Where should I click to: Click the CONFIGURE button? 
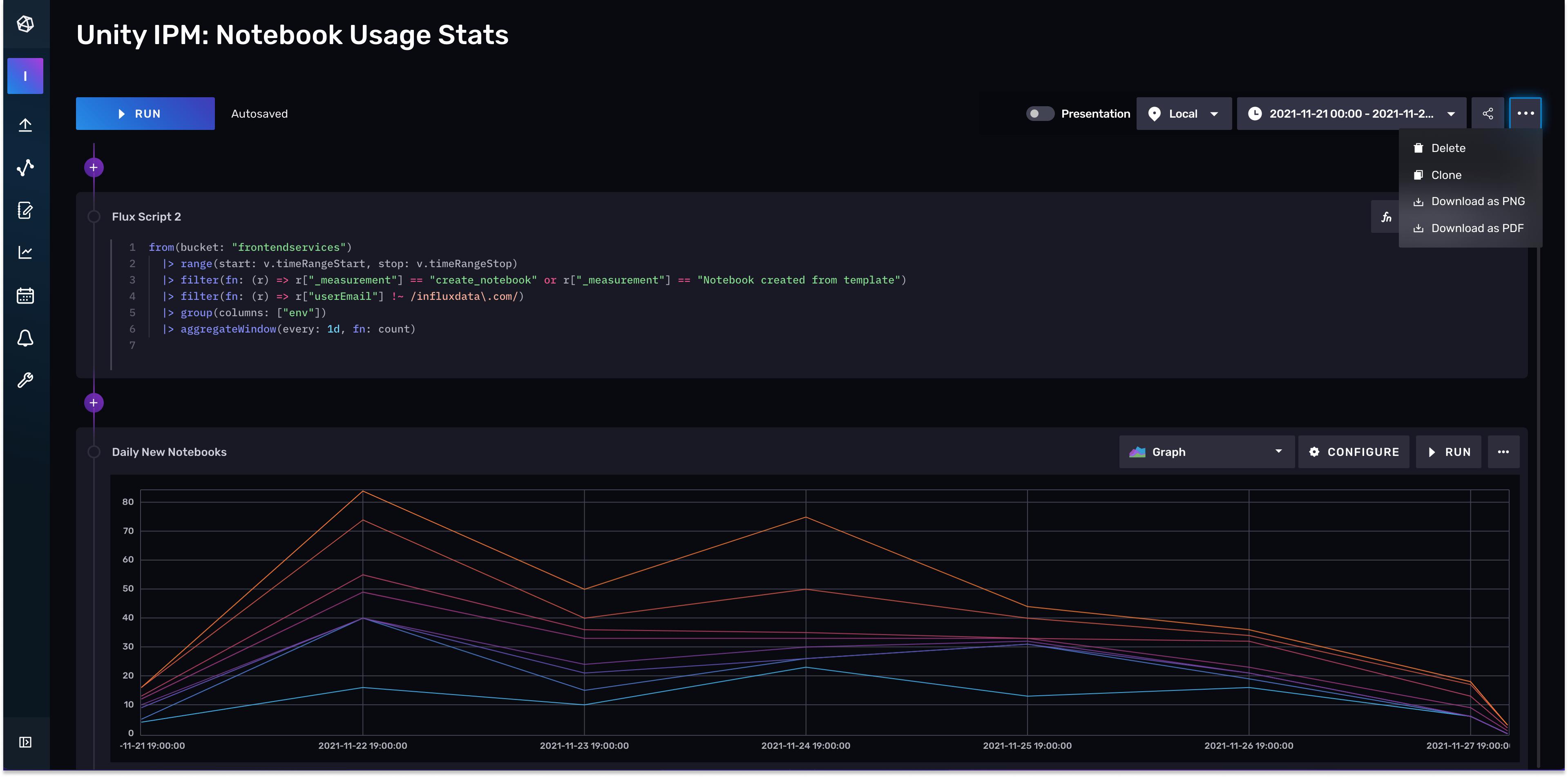(x=1353, y=452)
